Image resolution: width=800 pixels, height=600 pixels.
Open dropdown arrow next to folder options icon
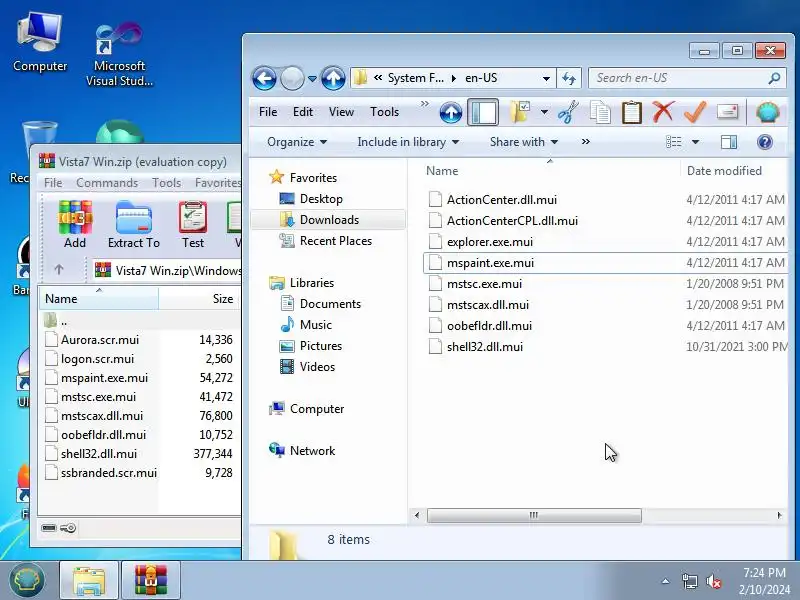click(x=544, y=112)
